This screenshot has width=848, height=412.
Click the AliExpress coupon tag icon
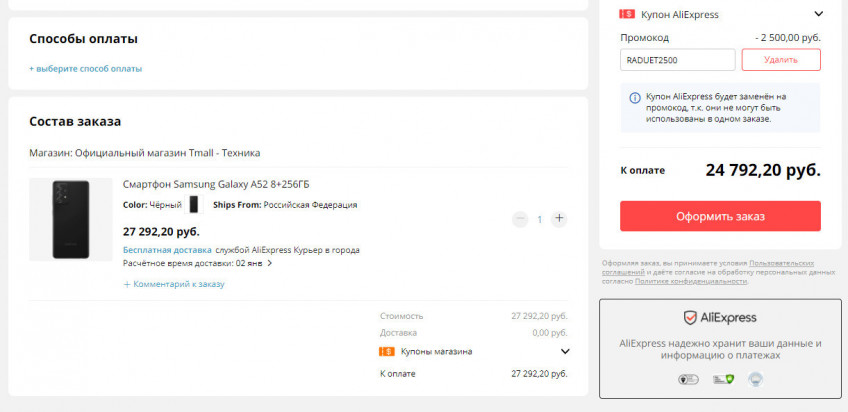[627, 14]
